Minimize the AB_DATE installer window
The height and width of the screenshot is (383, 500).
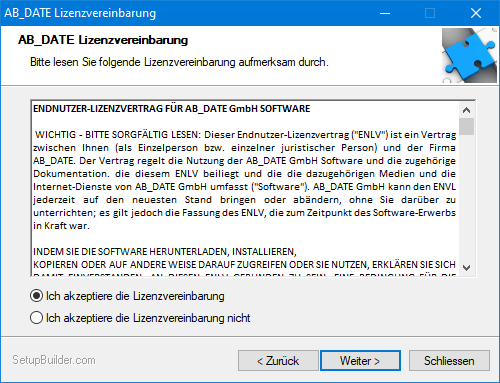(385, 13)
